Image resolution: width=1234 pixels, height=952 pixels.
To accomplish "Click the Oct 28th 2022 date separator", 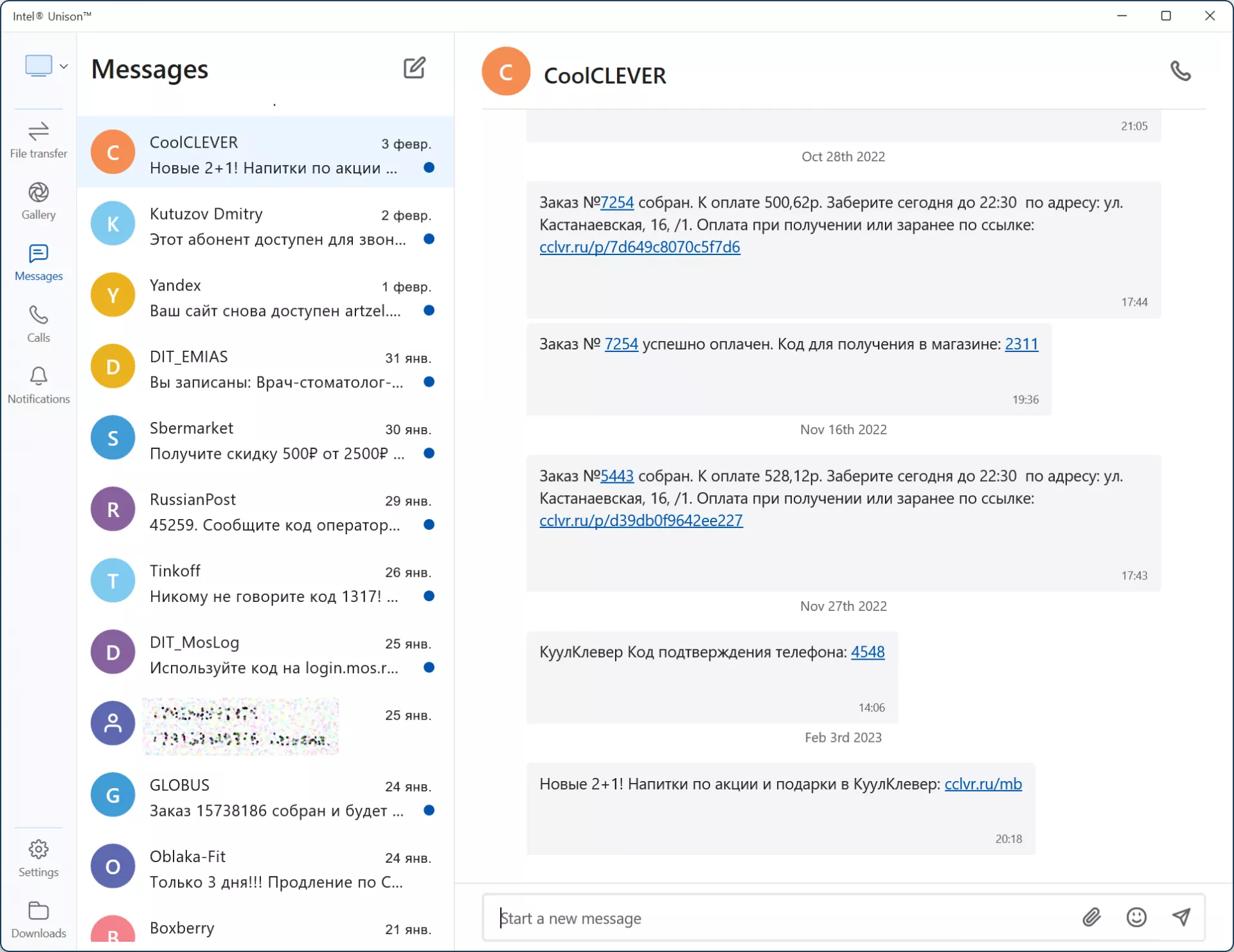I will 843,157.
